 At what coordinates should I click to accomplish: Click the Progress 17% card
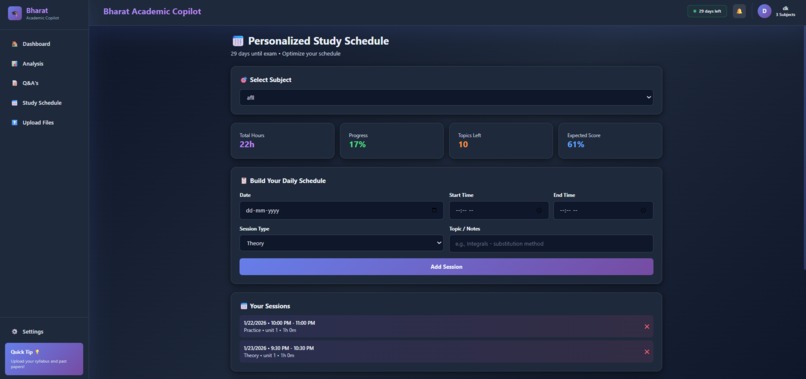tap(392, 140)
